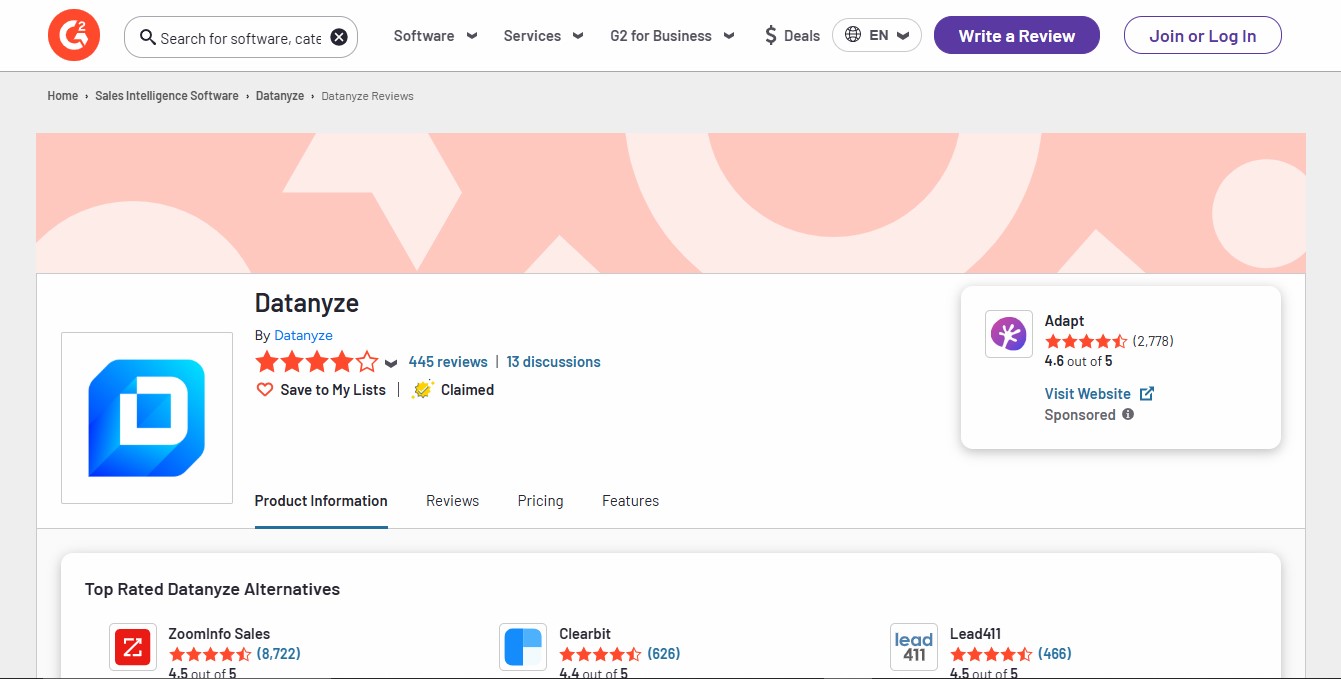Open the Adapt product name
This screenshot has height=679, width=1341.
point(1065,321)
